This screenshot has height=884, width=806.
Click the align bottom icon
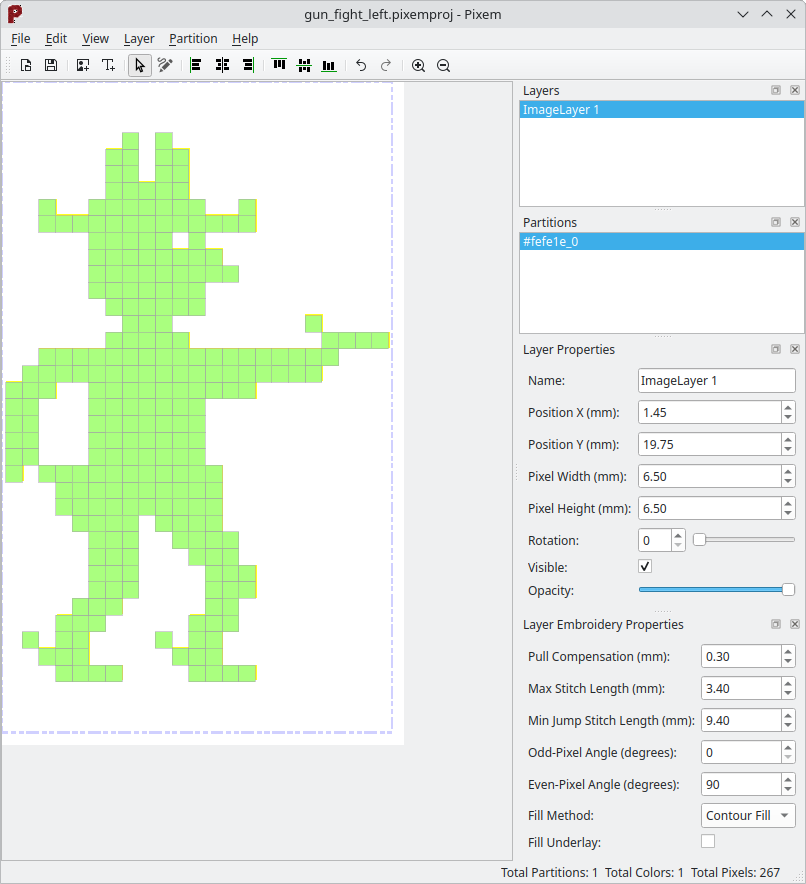pos(329,65)
